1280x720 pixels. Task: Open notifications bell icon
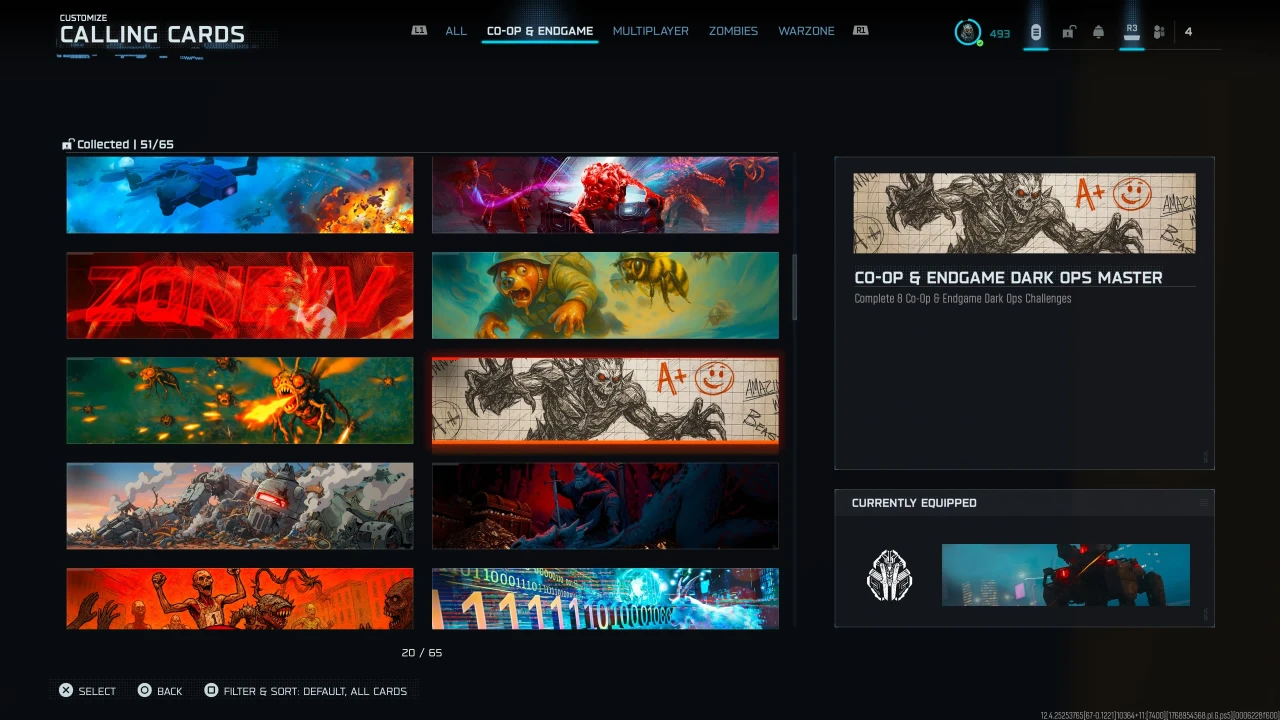[x=1098, y=32]
